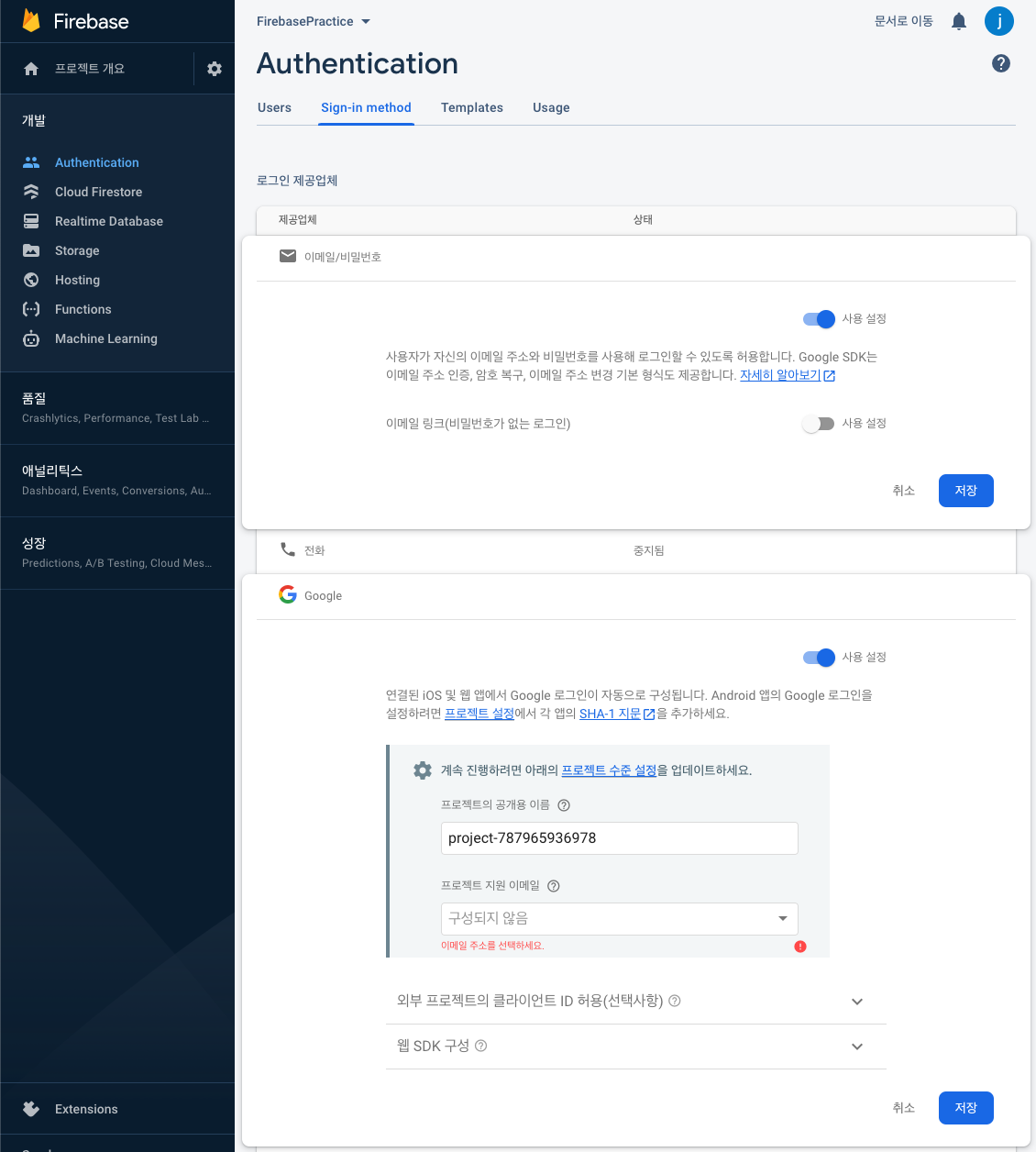Click the help question mark icon

(x=1001, y=63)
